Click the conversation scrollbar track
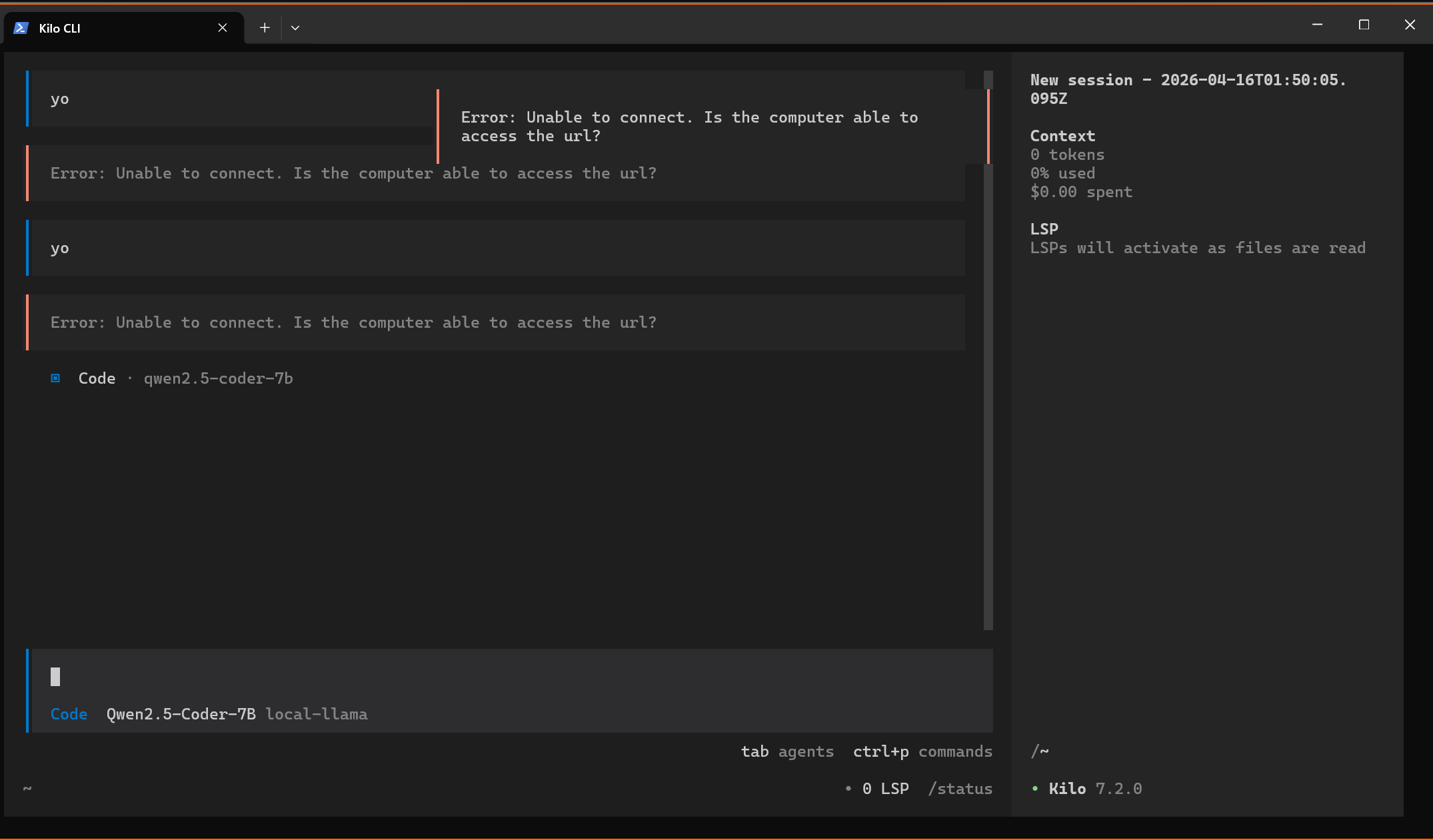 click(988, 400)
